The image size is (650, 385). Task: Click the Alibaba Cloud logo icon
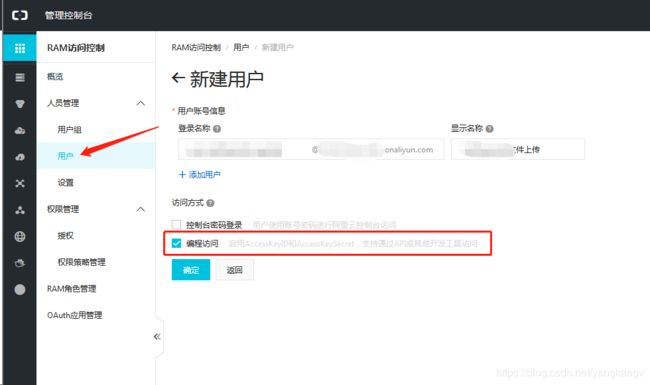point(19,15)
